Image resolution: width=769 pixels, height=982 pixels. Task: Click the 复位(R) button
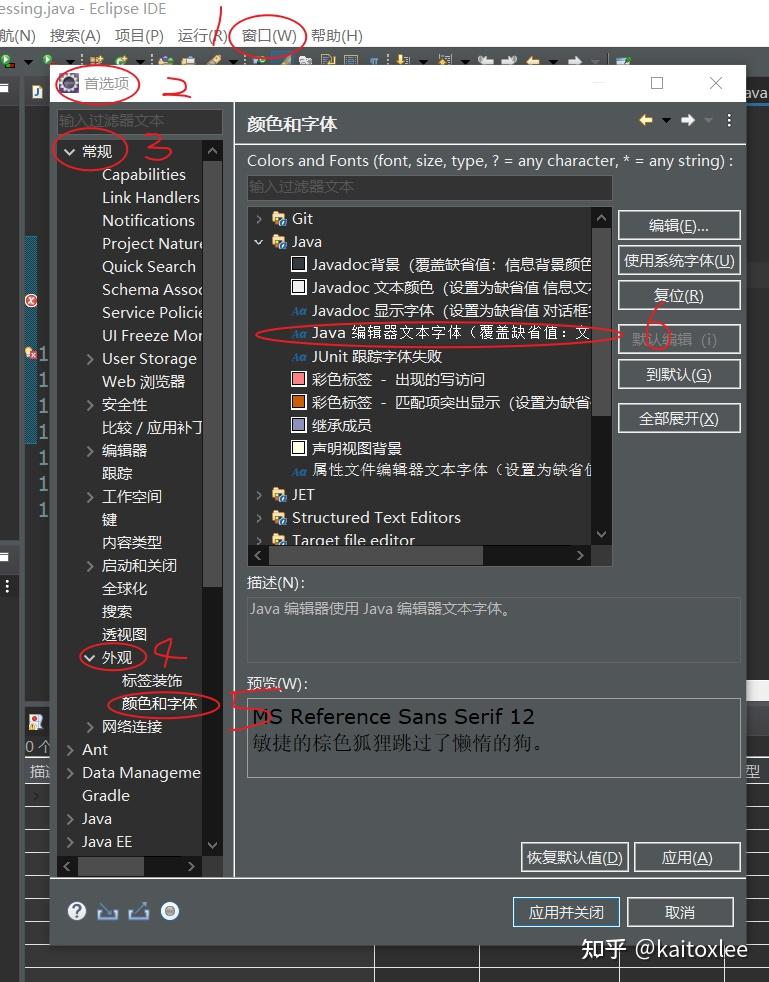(679, 296)
